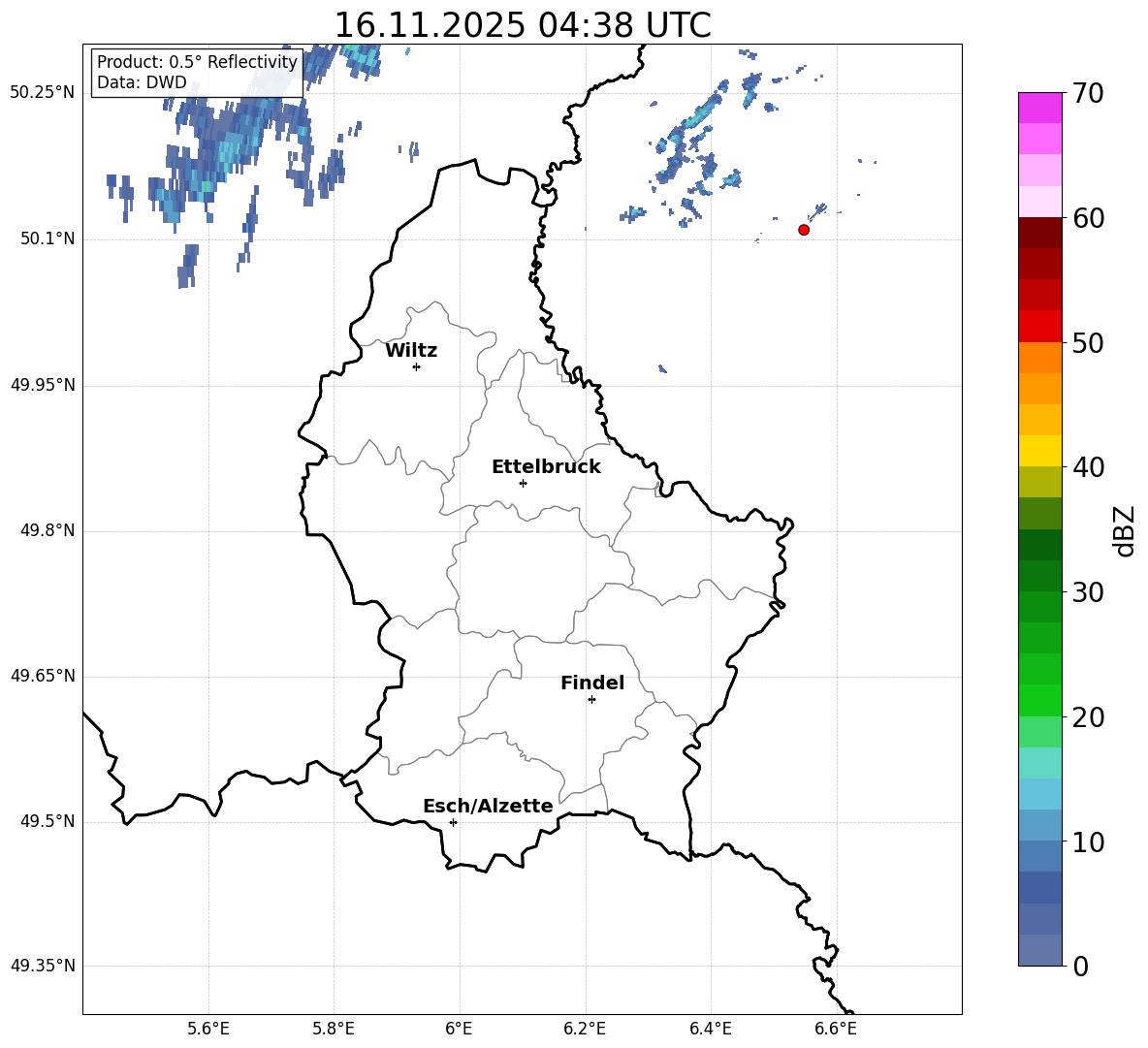Click the red dot marker on the map
1148x1048 pixels.
coord(804,230)
